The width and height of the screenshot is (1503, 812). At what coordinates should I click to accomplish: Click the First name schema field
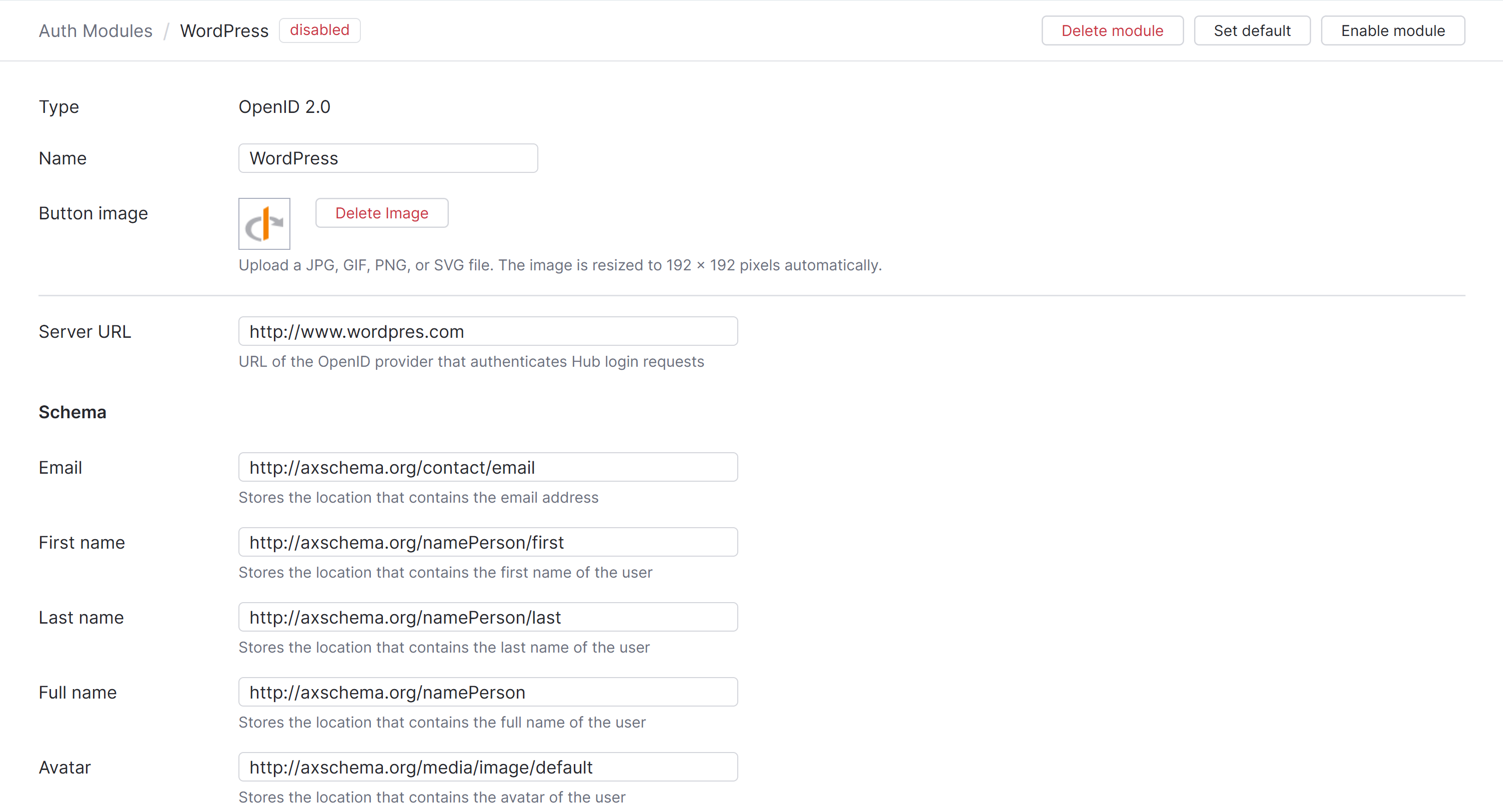point(488,542)
